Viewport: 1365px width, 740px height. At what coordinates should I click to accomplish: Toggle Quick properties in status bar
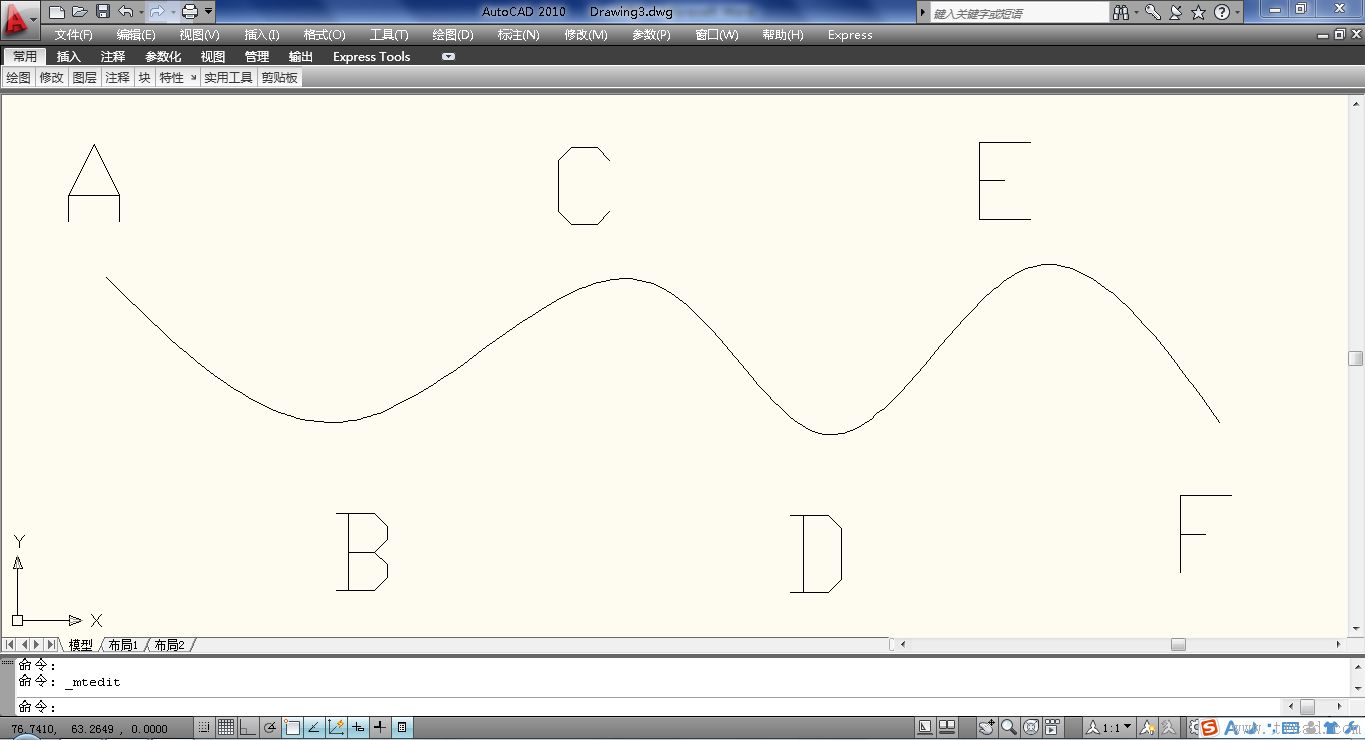(x=402, y=728)
